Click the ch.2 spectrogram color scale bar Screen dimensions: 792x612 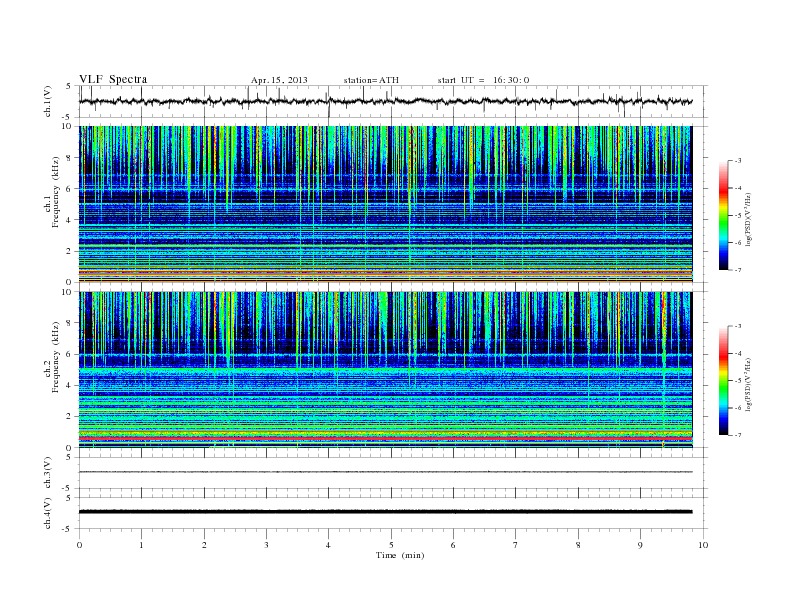(x=724, y=380)
